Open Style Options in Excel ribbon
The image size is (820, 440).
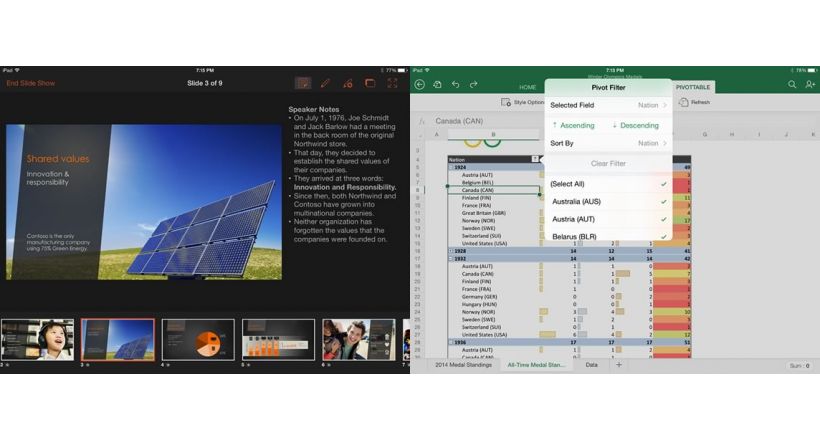click(522, 103)
